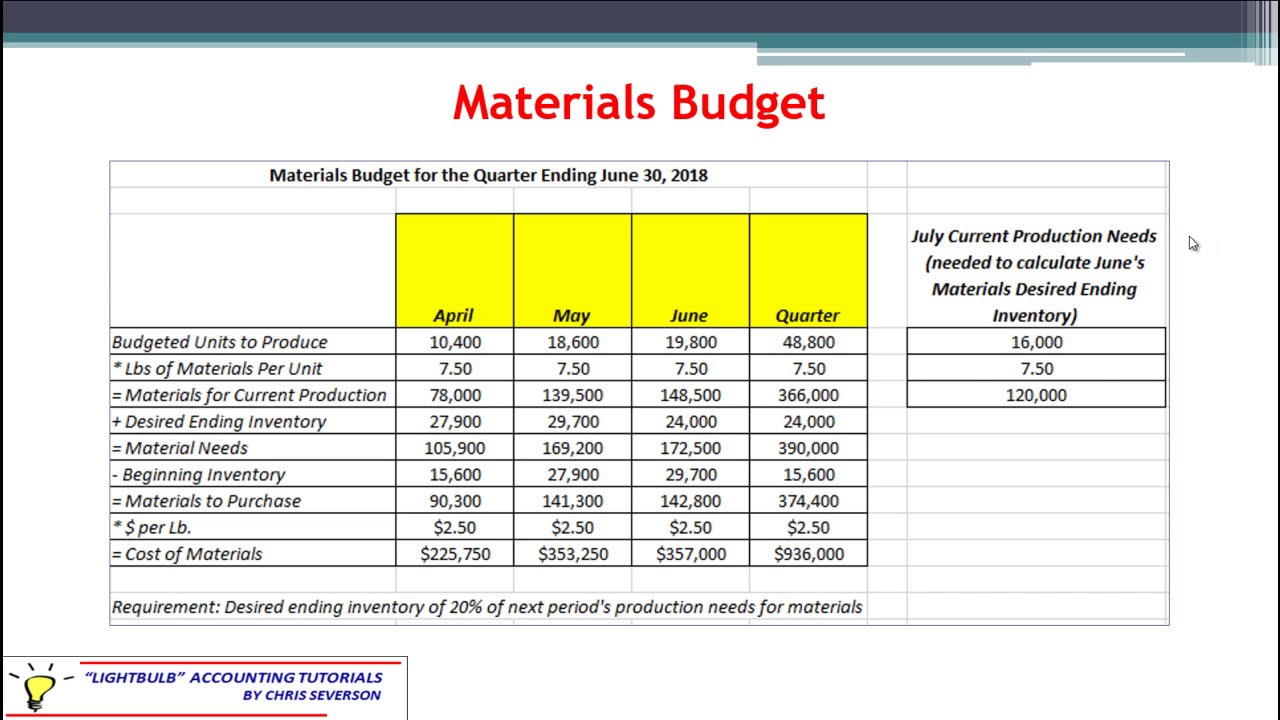Click Quarter cost total $936,000

pos(808,554)
